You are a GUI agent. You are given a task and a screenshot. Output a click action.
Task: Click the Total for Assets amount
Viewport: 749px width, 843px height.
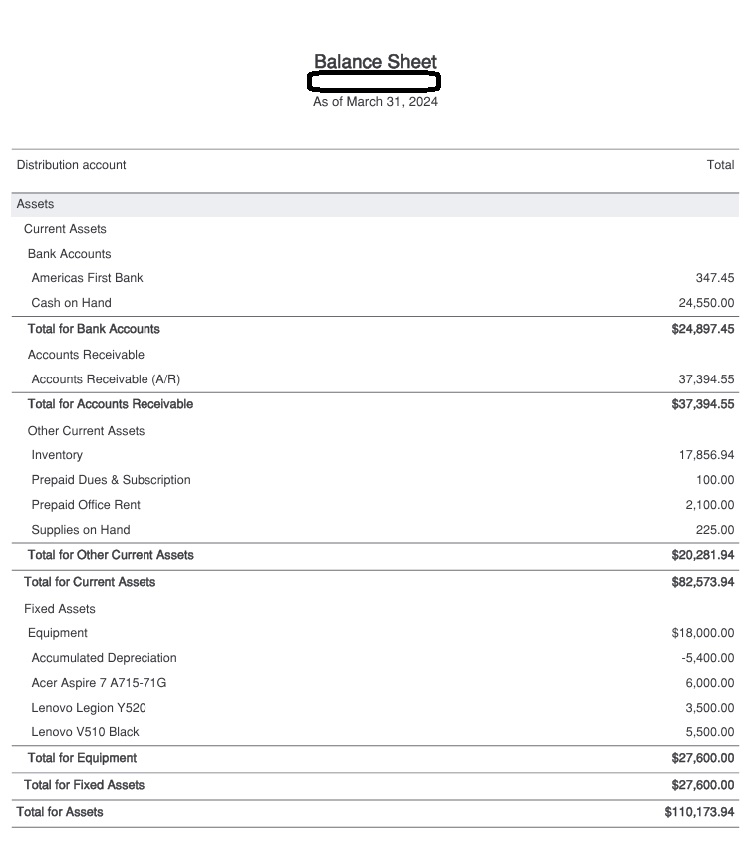699,812
